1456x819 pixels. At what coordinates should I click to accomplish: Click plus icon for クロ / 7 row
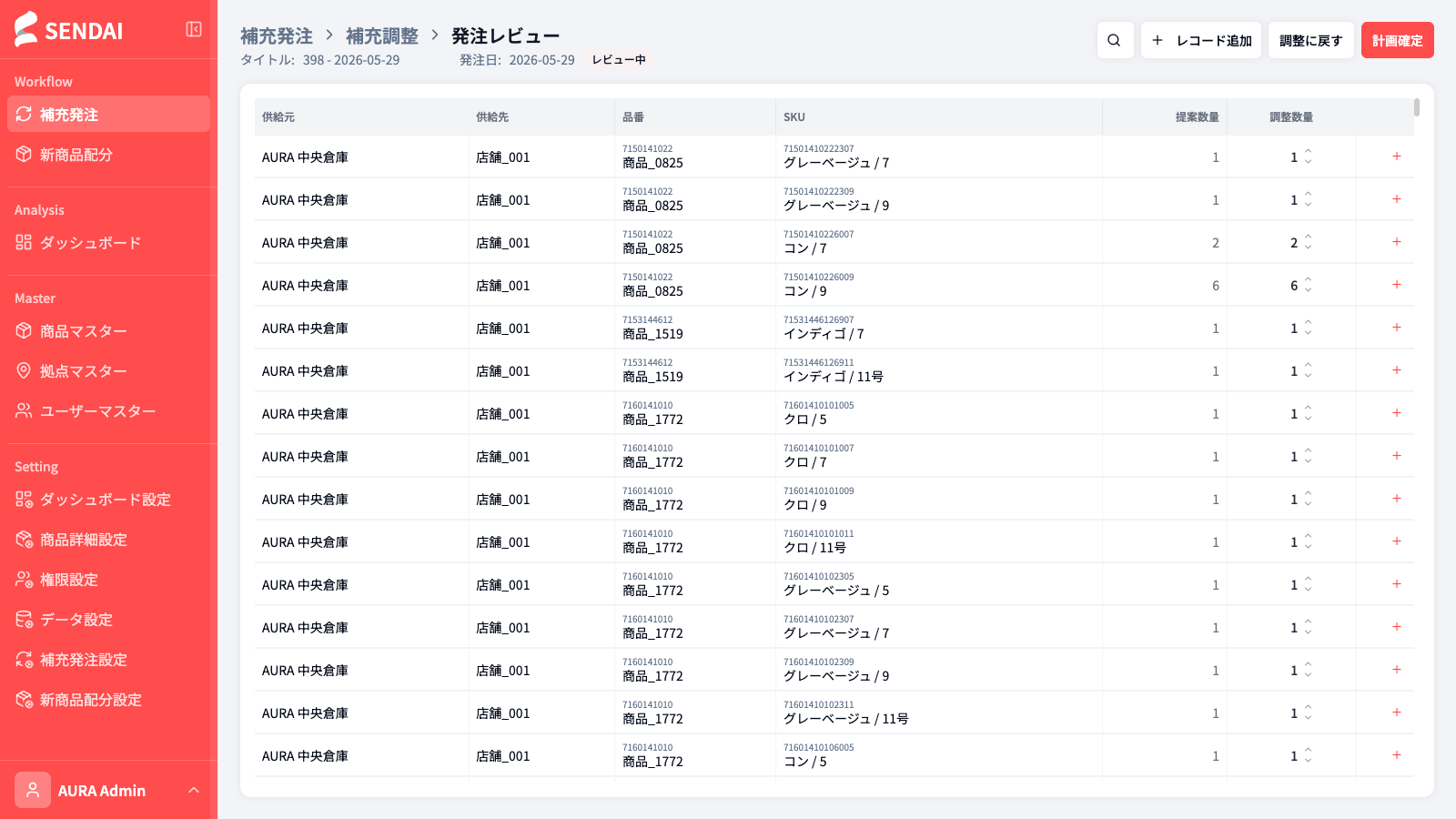[x=1397, y=456]
